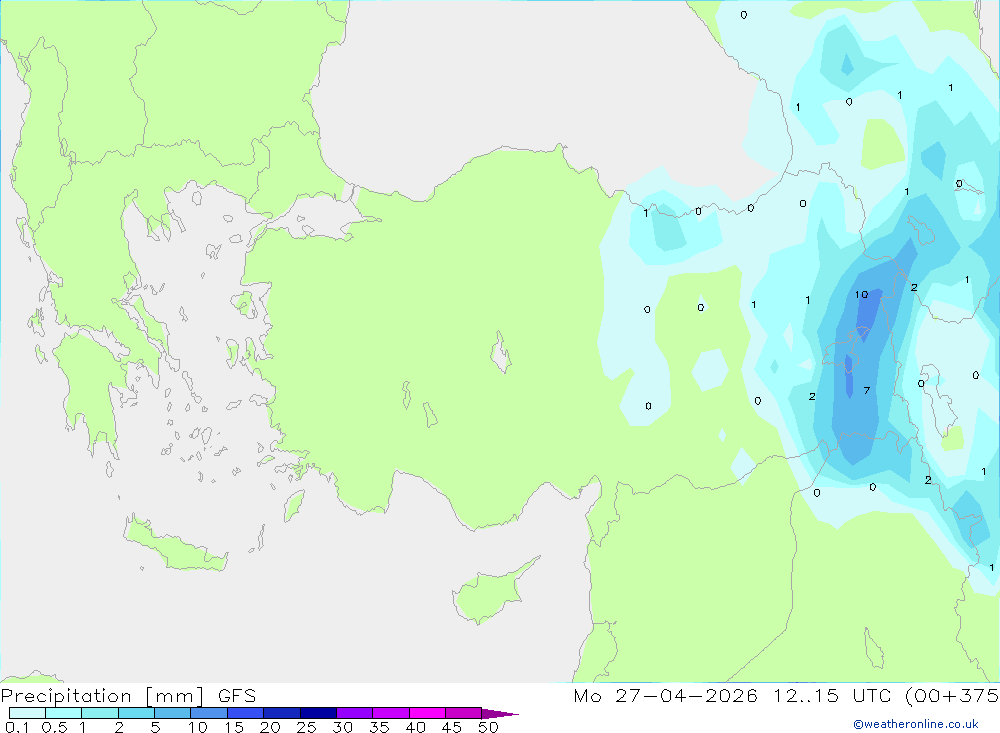Screen dimensions: 1000x733
Task: Select the 30–35 mm violet legend swatch
Action: [x=355, y=713]
